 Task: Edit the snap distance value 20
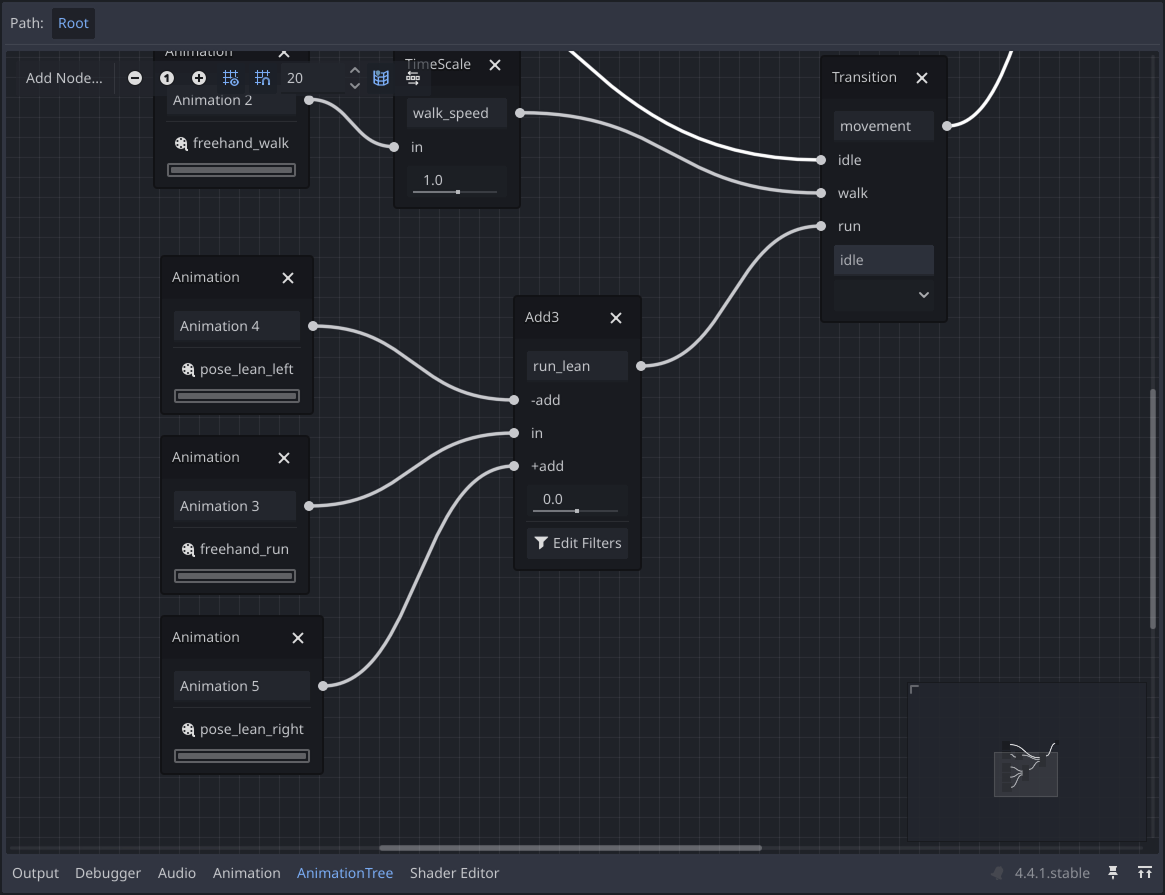point(312,78)
